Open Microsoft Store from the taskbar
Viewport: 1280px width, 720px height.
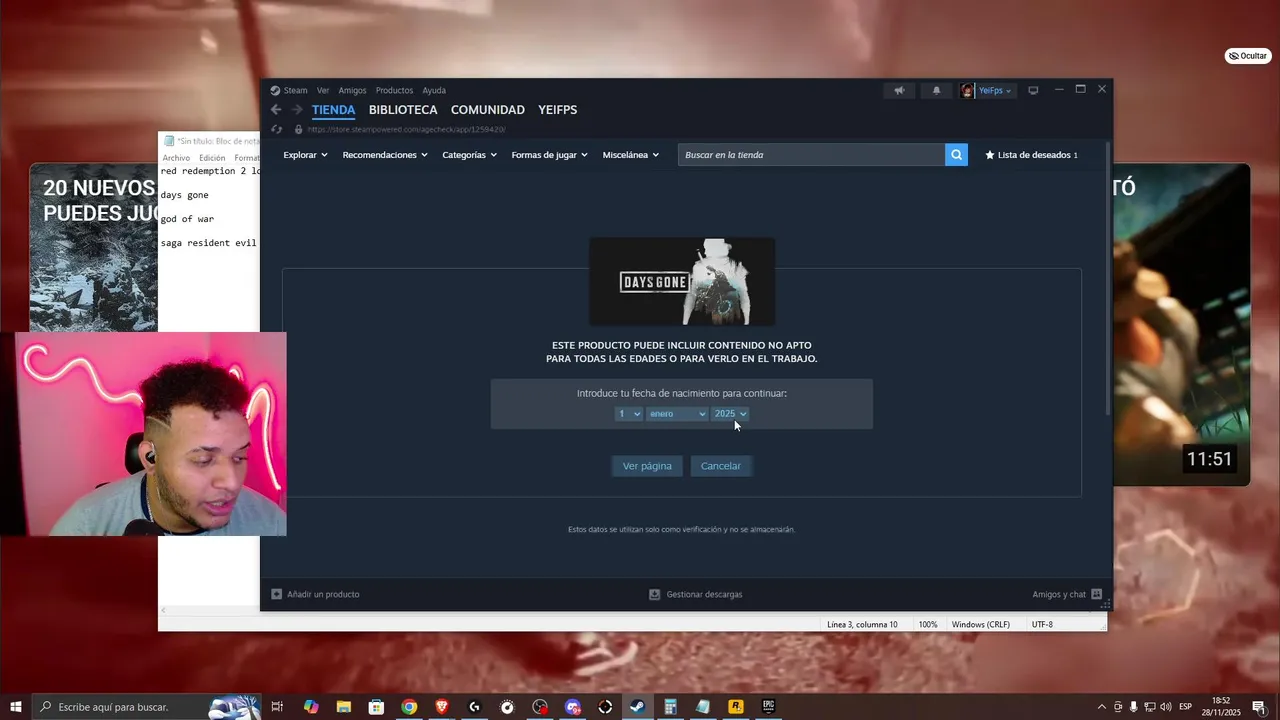point(376,707)
